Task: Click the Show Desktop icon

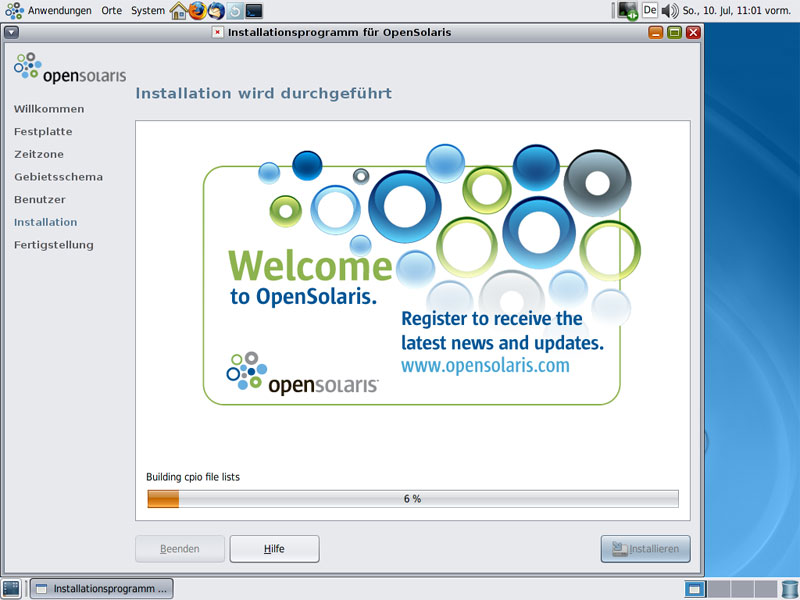Action: (11, 589)
